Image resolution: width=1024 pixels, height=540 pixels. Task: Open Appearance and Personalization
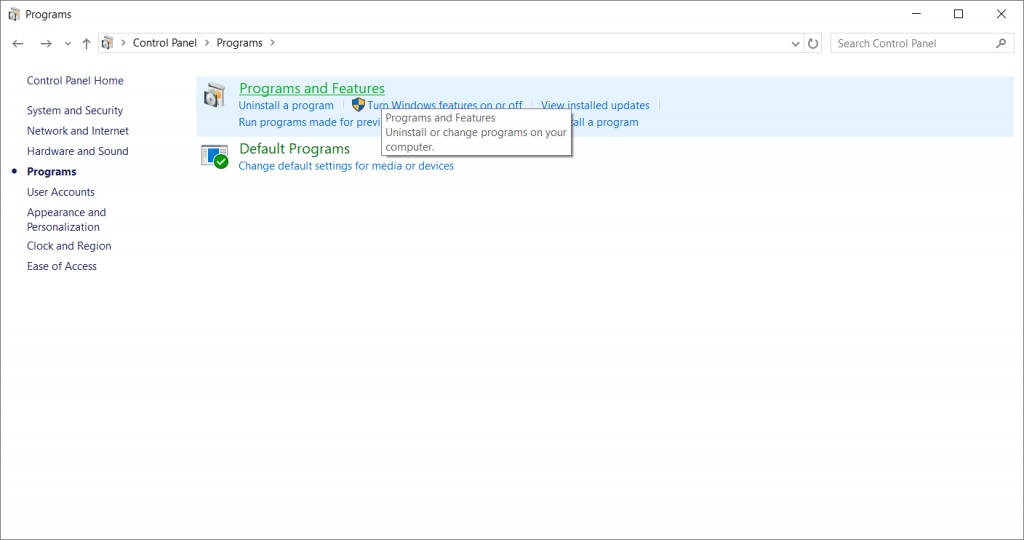[66, 219]
